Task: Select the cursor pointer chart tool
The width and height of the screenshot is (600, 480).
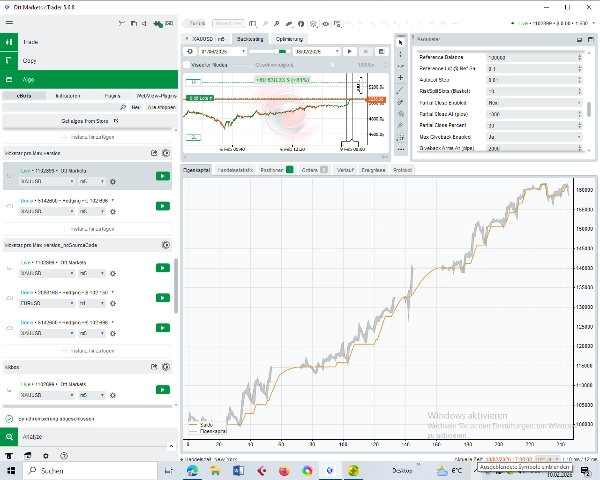Action: (401, 42)
